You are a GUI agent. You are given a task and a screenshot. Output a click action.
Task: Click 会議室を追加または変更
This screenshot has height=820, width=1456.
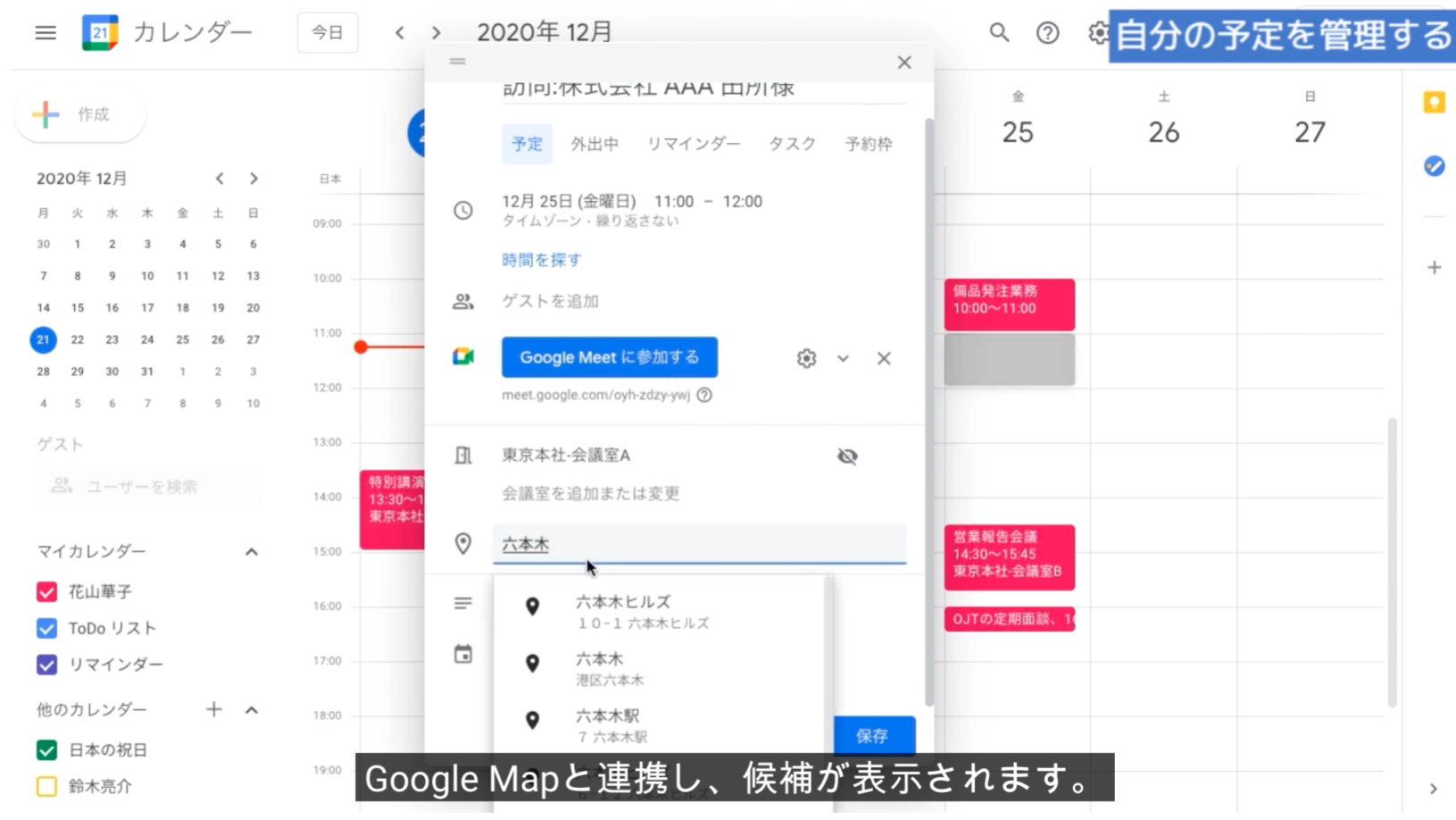591,493
